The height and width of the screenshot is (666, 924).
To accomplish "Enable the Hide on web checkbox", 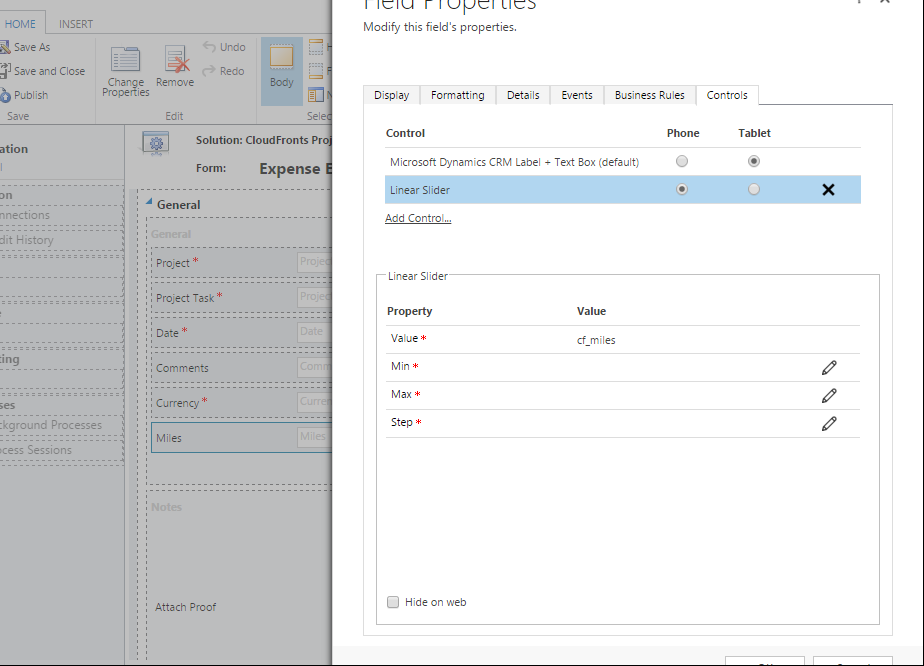I will click(393, 602).
